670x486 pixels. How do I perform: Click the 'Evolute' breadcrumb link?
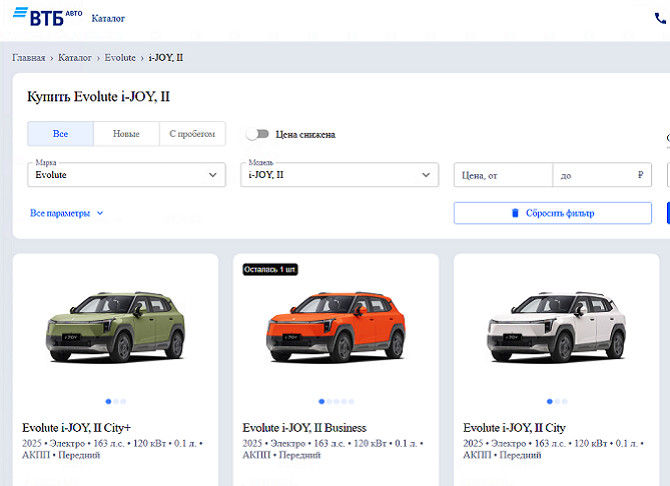pyautogui.click(x=120, y=58)
